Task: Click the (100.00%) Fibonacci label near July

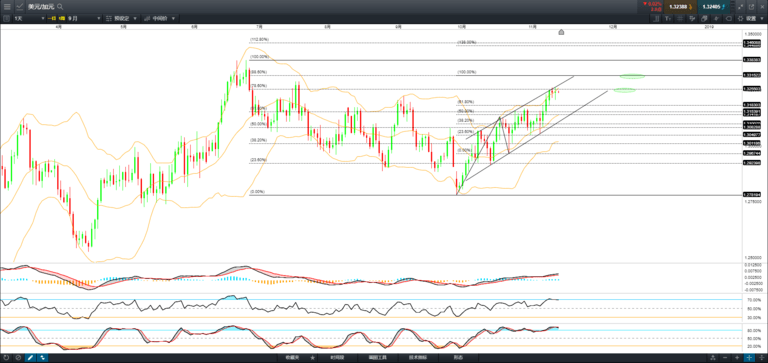Action: tap(260, 57)
